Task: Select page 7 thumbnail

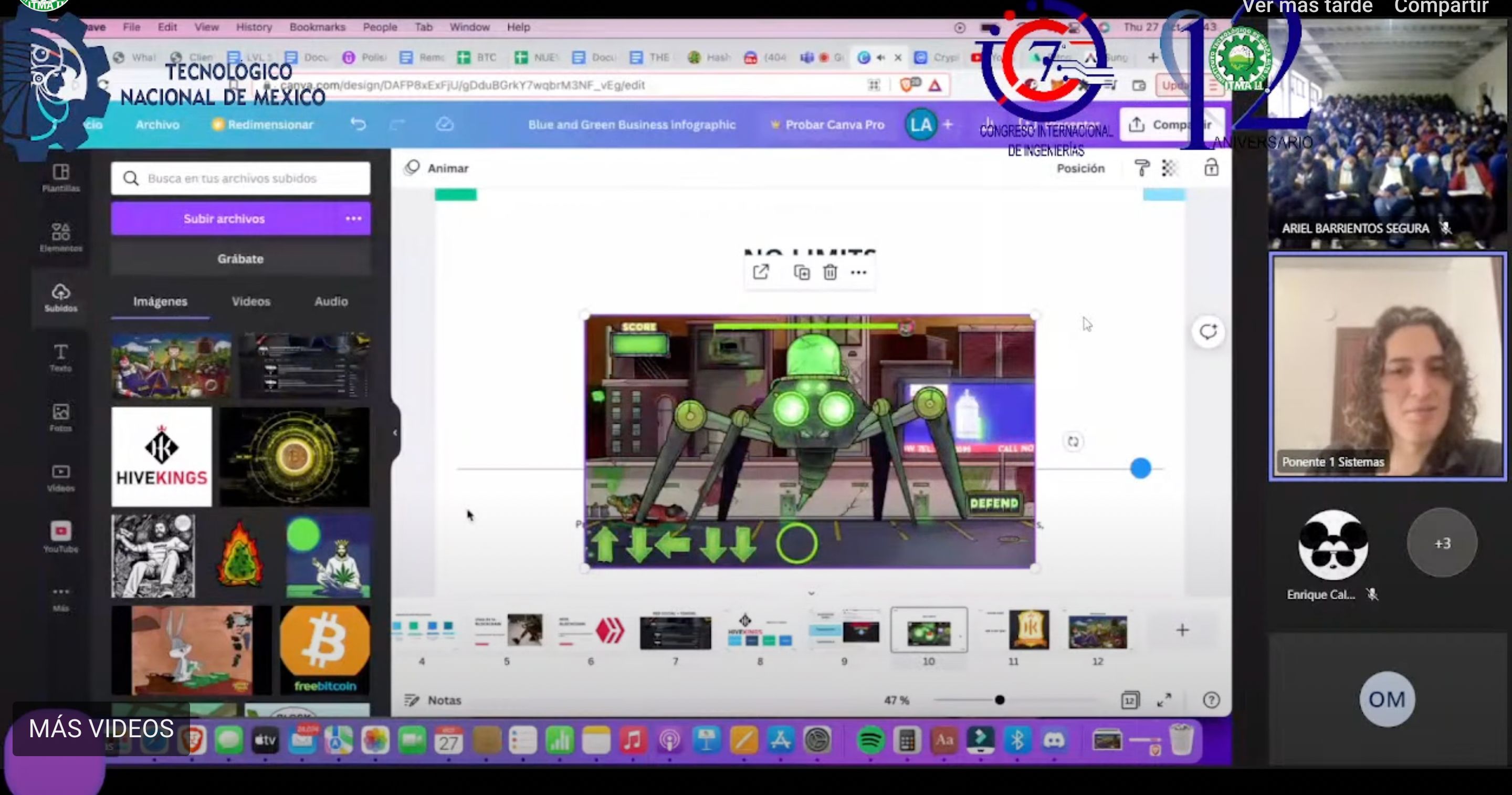Action: [675, 630]
